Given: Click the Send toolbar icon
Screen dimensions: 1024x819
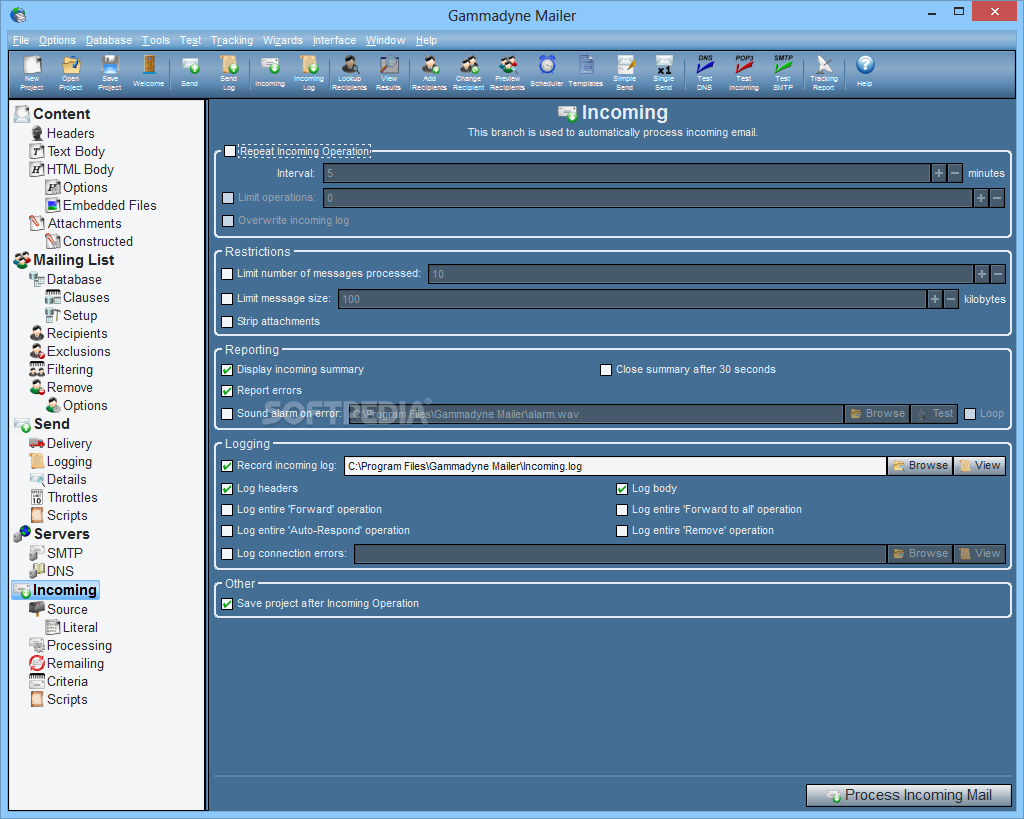Looking at the screenshot, I should point(189,72).
